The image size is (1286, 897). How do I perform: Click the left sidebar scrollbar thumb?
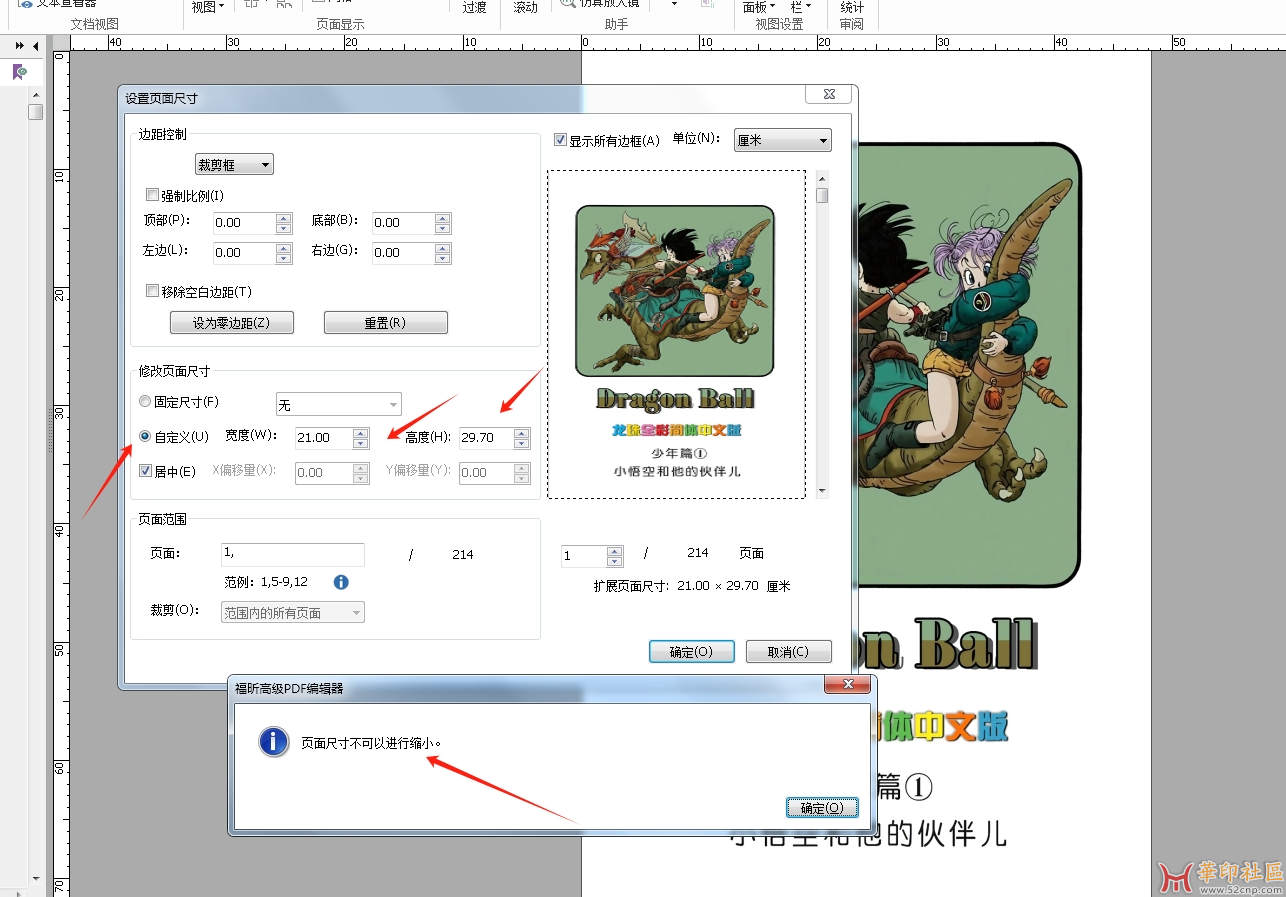click(x=36, y=112)
